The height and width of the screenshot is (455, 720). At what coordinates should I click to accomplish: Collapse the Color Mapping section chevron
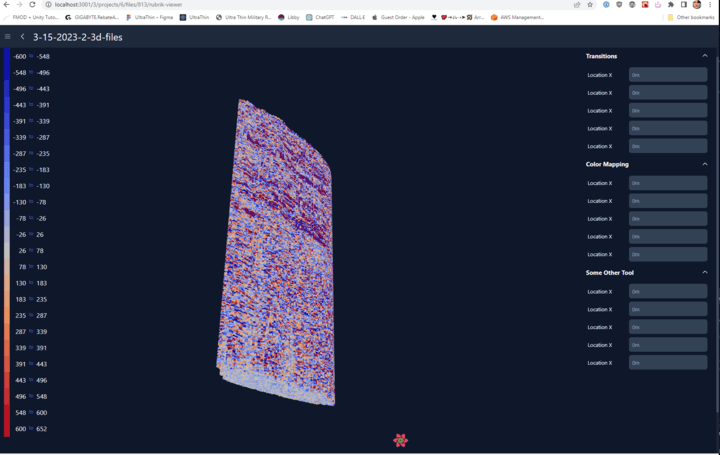[x=704, y=164]
